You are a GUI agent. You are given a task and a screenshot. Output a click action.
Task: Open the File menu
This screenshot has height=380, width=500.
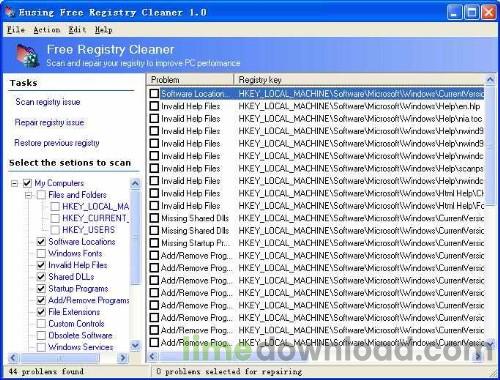point(16,30)
